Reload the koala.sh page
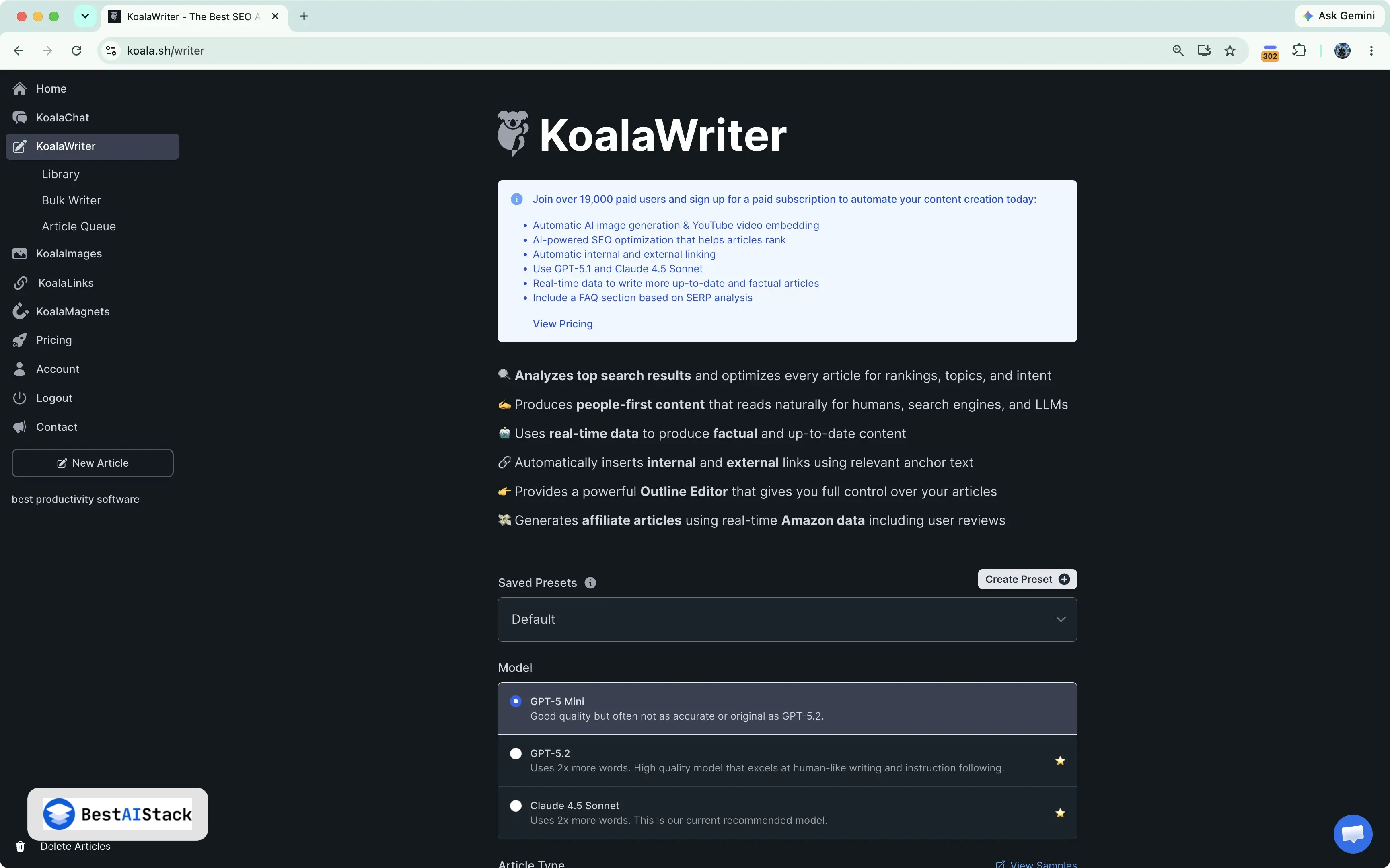 pyautogui.click(x=76, y=51)
